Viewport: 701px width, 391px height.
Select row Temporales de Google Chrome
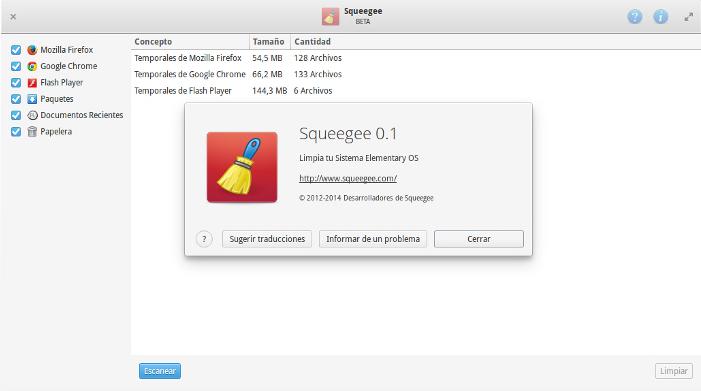(416, 74)
